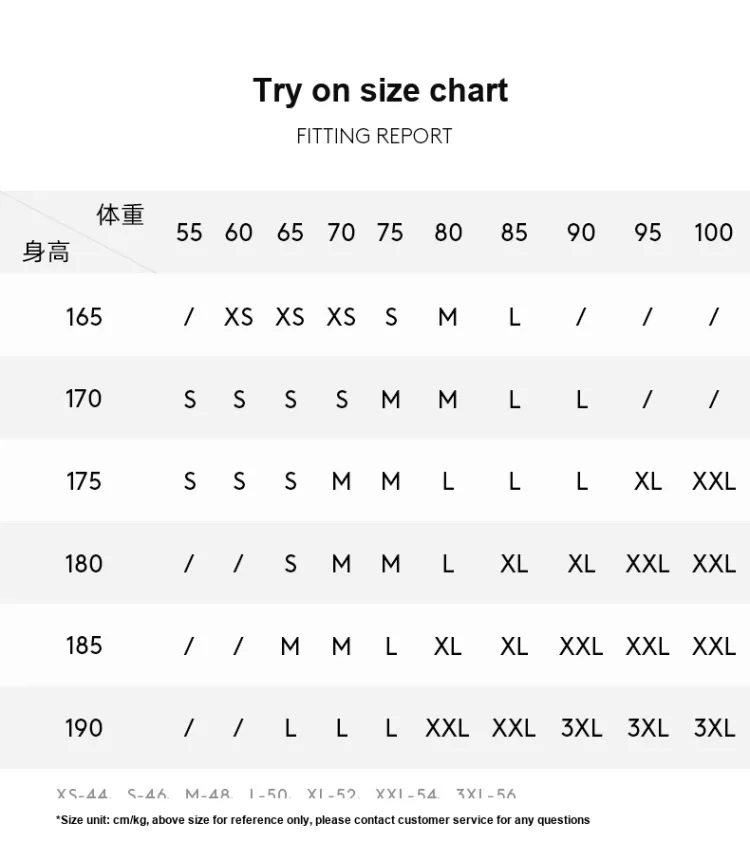Select the XXL cell in 190 row, weight 80

pyautogui.click(x=447, y=728)
